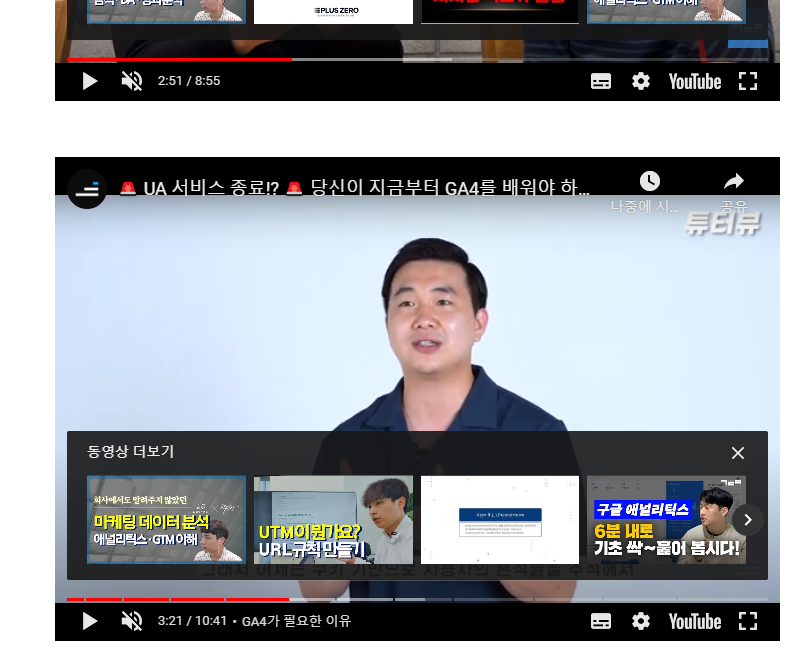Viewport: 810px width, 655px height.
Task: Click the '동영상 더보기' heading text
Action: (x=130, y=451)
